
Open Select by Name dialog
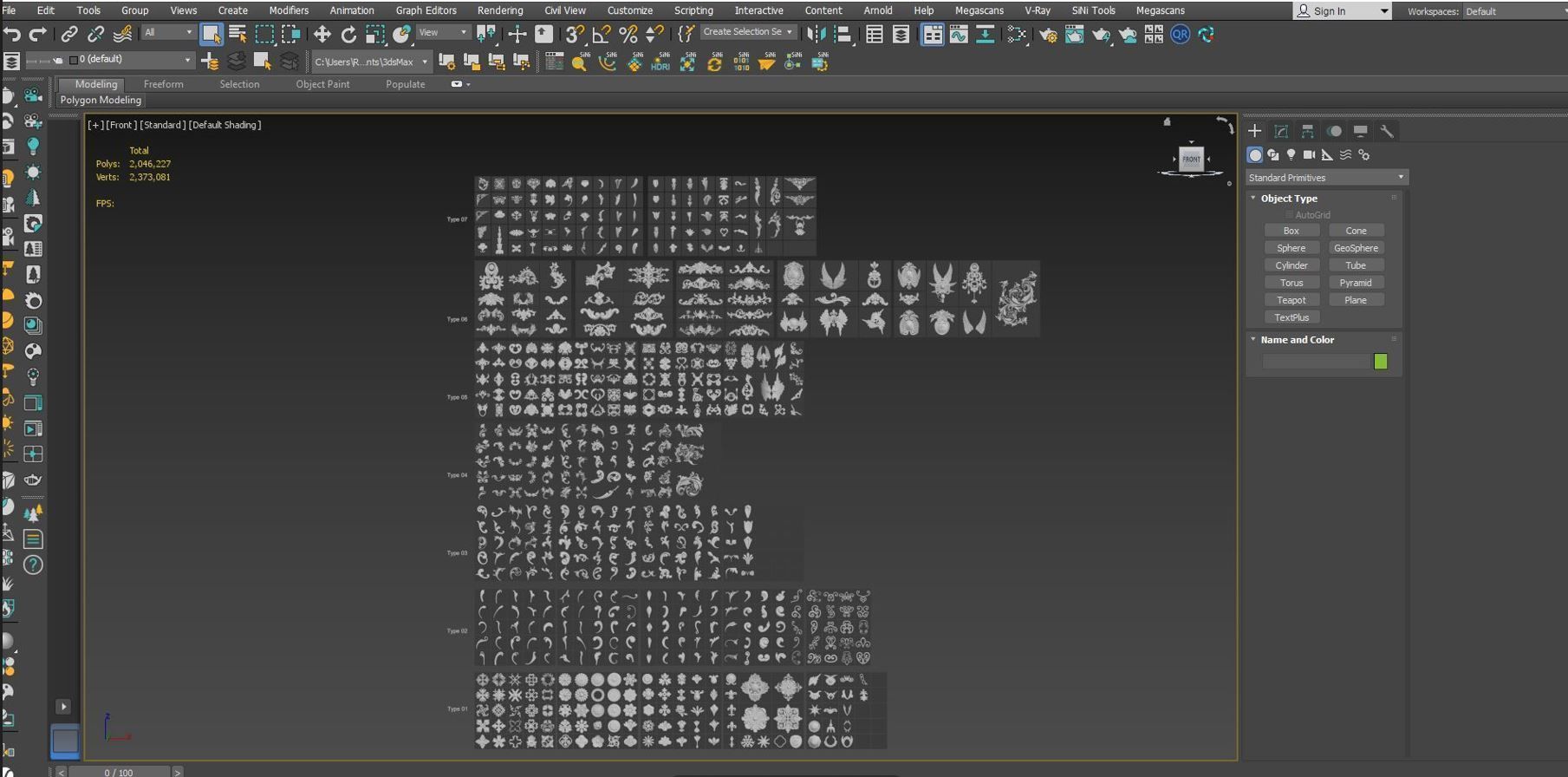point(237,34)
